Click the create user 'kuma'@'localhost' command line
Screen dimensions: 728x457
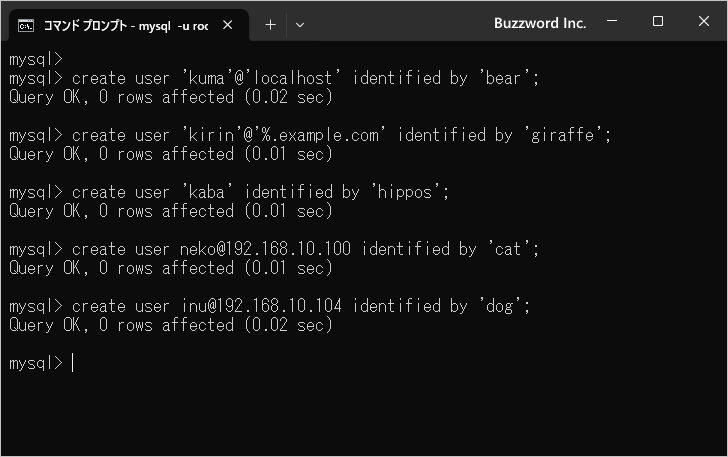coord(274,78)
